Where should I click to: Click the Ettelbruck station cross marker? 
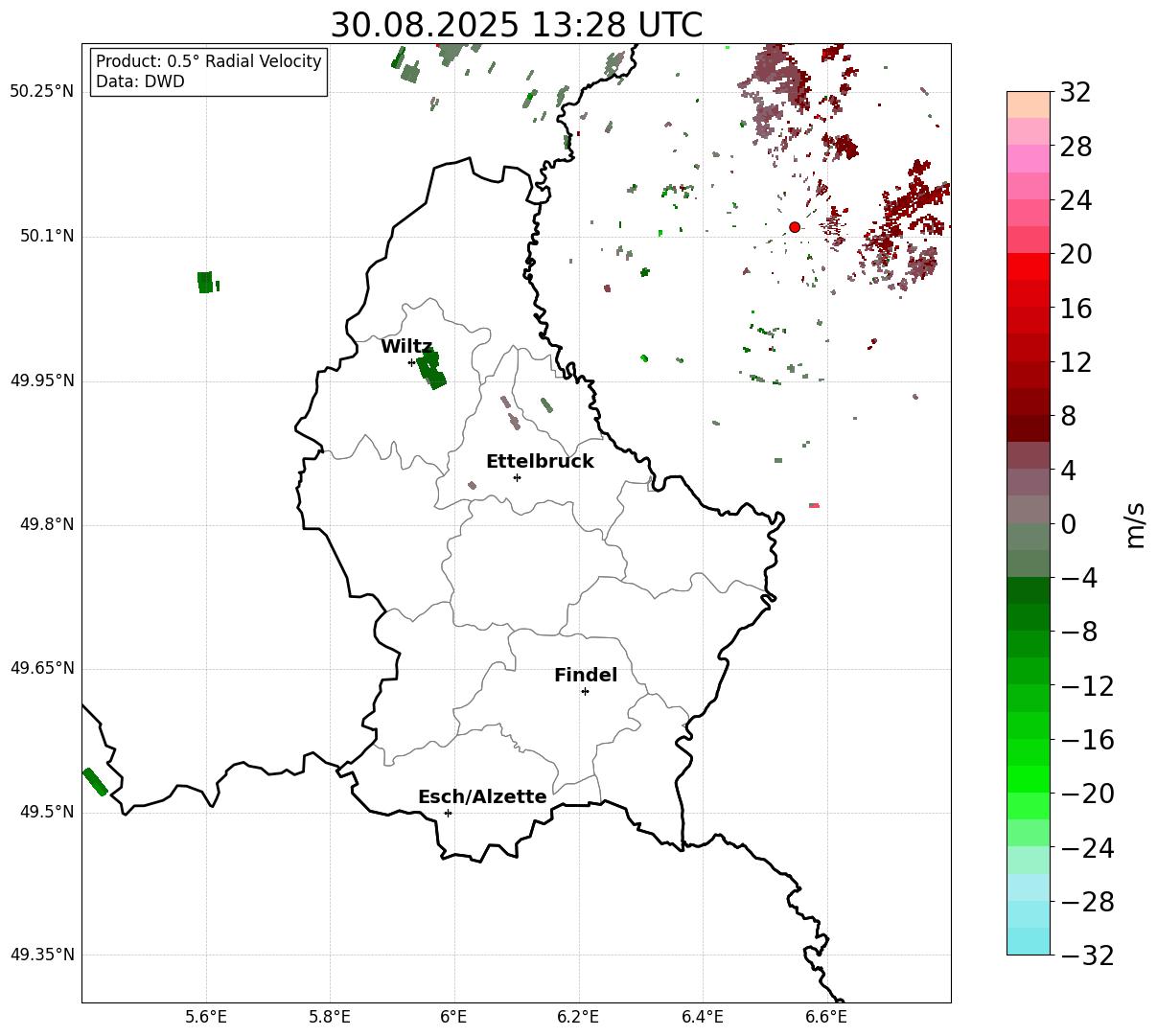point(517,477)
